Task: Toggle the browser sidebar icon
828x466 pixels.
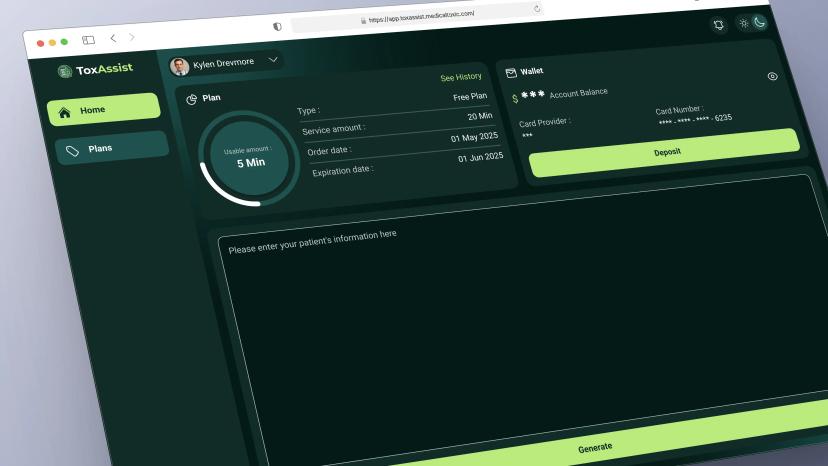Action: tap(89, 40)
